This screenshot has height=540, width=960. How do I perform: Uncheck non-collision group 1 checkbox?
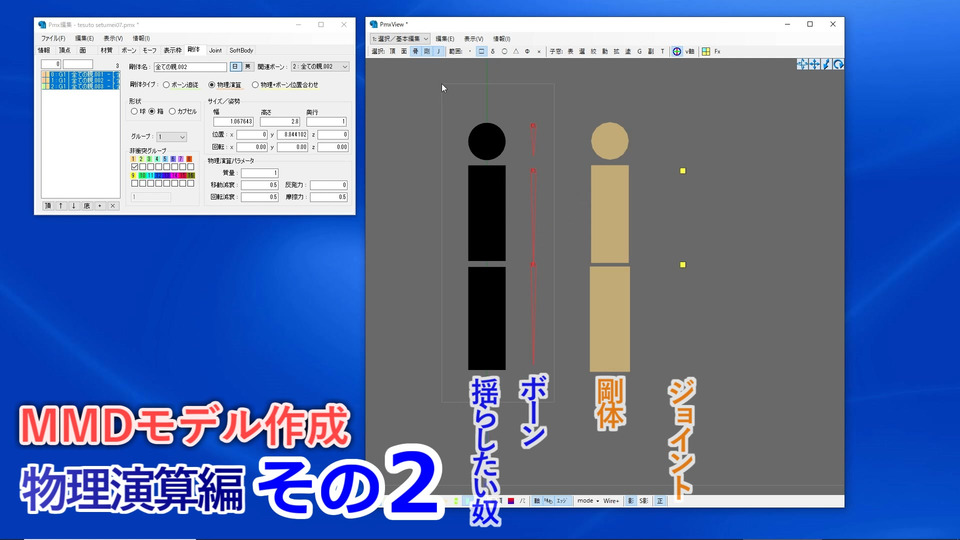[135, 167]
